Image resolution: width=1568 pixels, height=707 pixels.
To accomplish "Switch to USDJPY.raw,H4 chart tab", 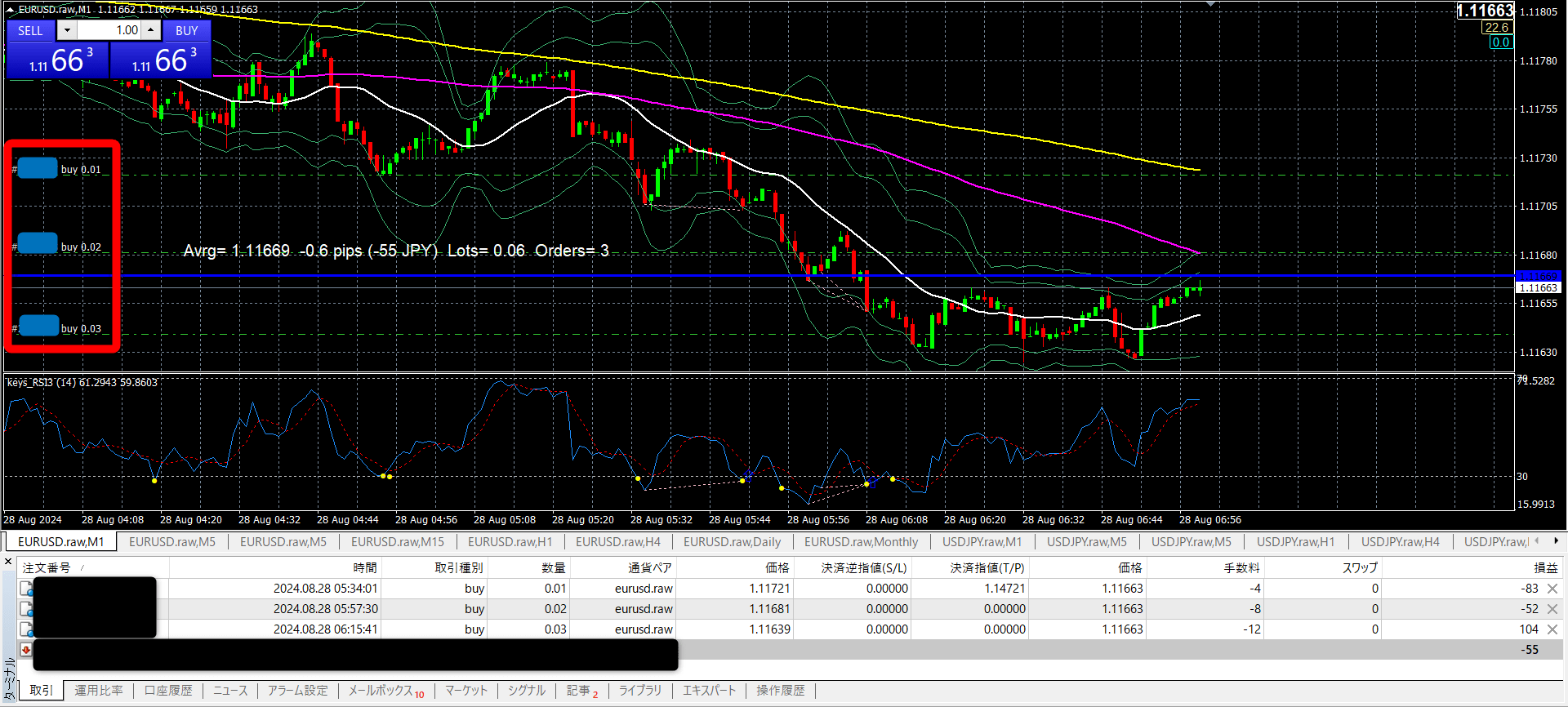I will coord(1401,542).
